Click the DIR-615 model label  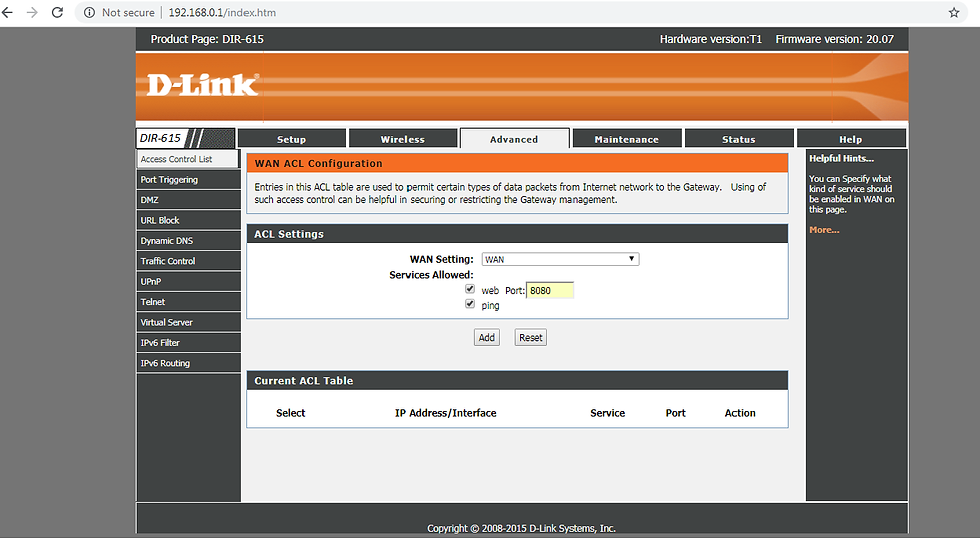click(x=160, y=138)
